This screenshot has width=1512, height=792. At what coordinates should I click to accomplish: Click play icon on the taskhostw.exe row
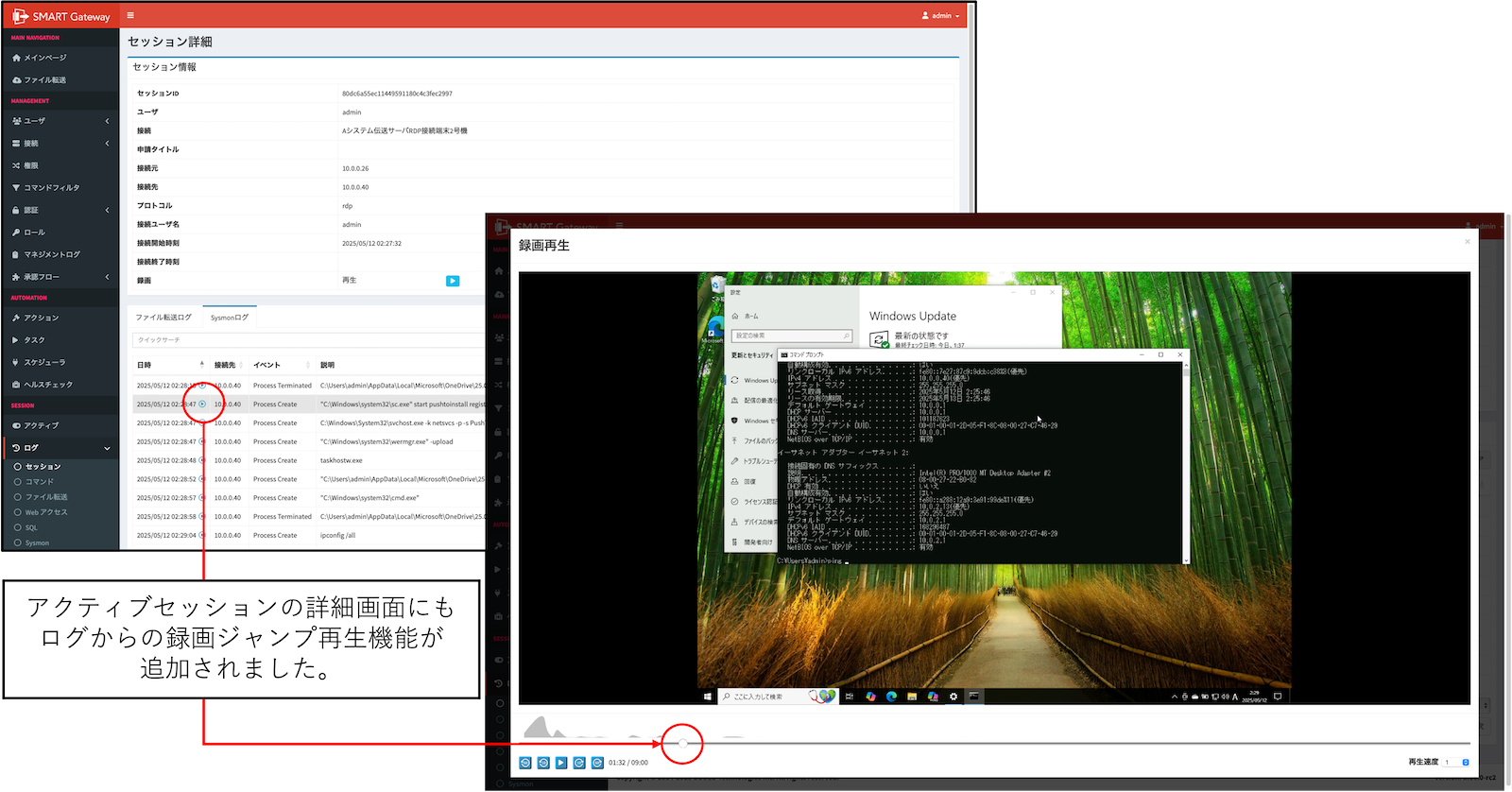click(202, 460)
